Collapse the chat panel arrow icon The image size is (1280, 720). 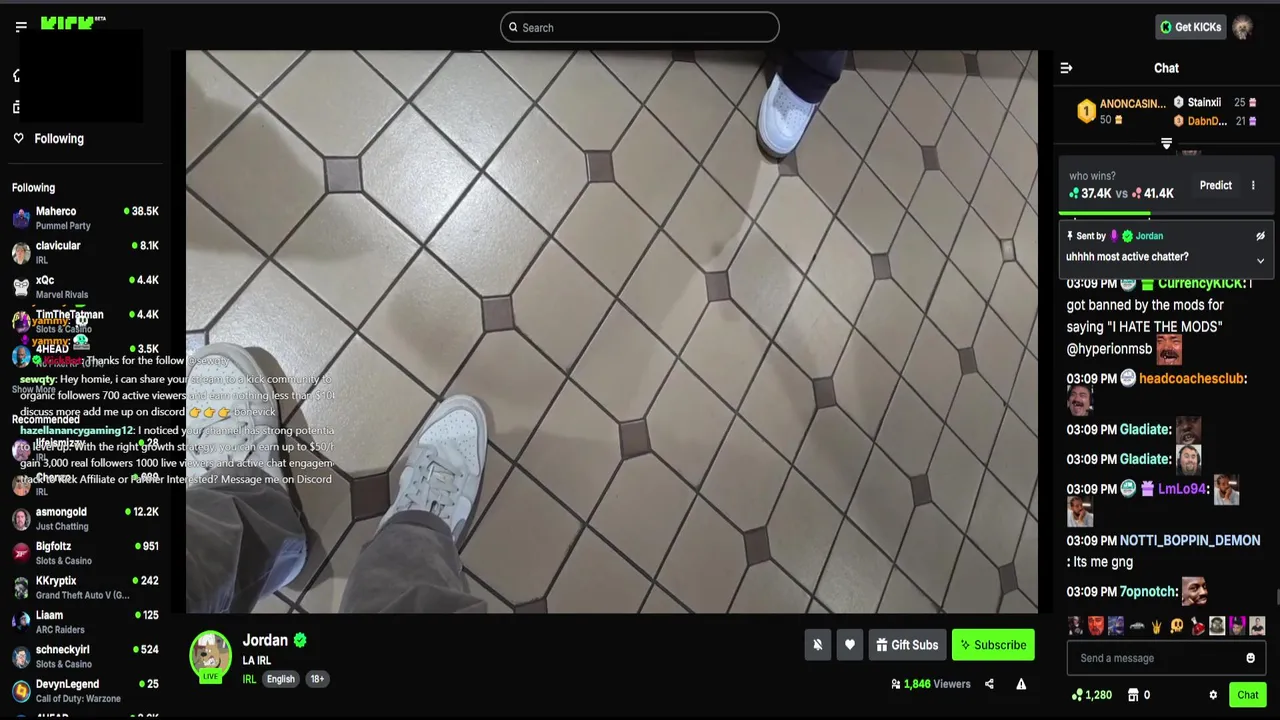pyautogui.click(x=1066, y=68)
